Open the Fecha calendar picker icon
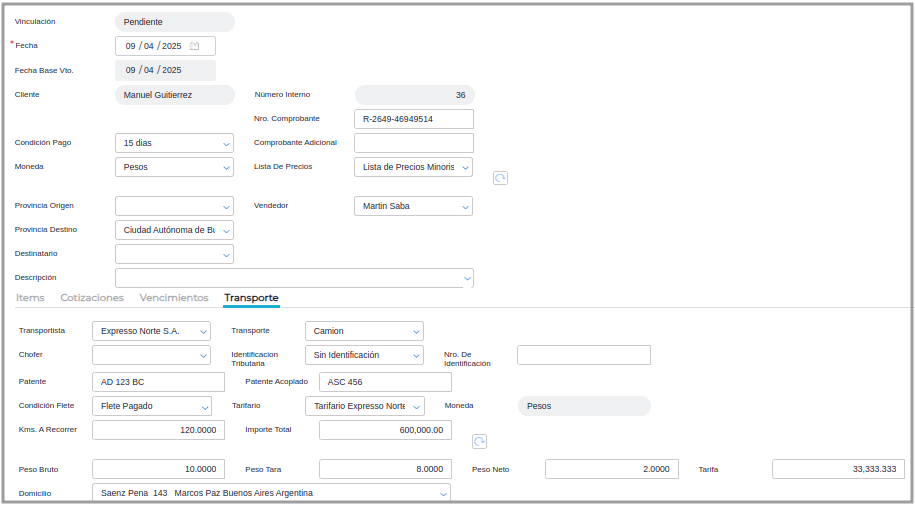This screenshot has width=915, height=505. [x=195, y=46]
